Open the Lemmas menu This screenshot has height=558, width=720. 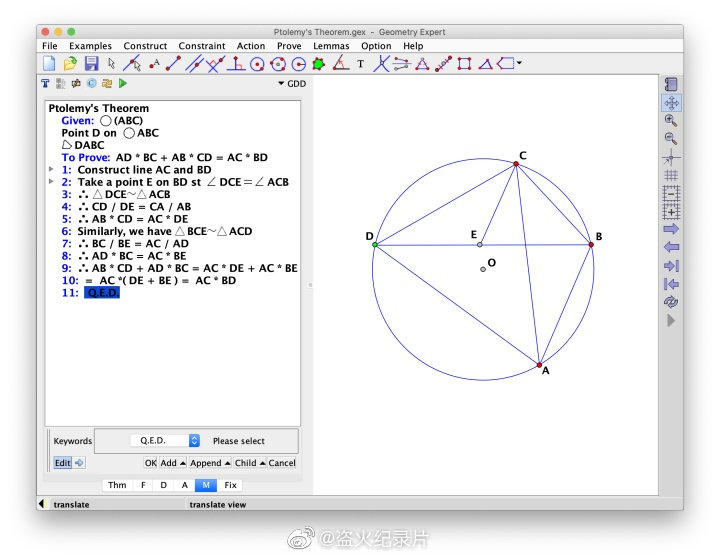330,46
